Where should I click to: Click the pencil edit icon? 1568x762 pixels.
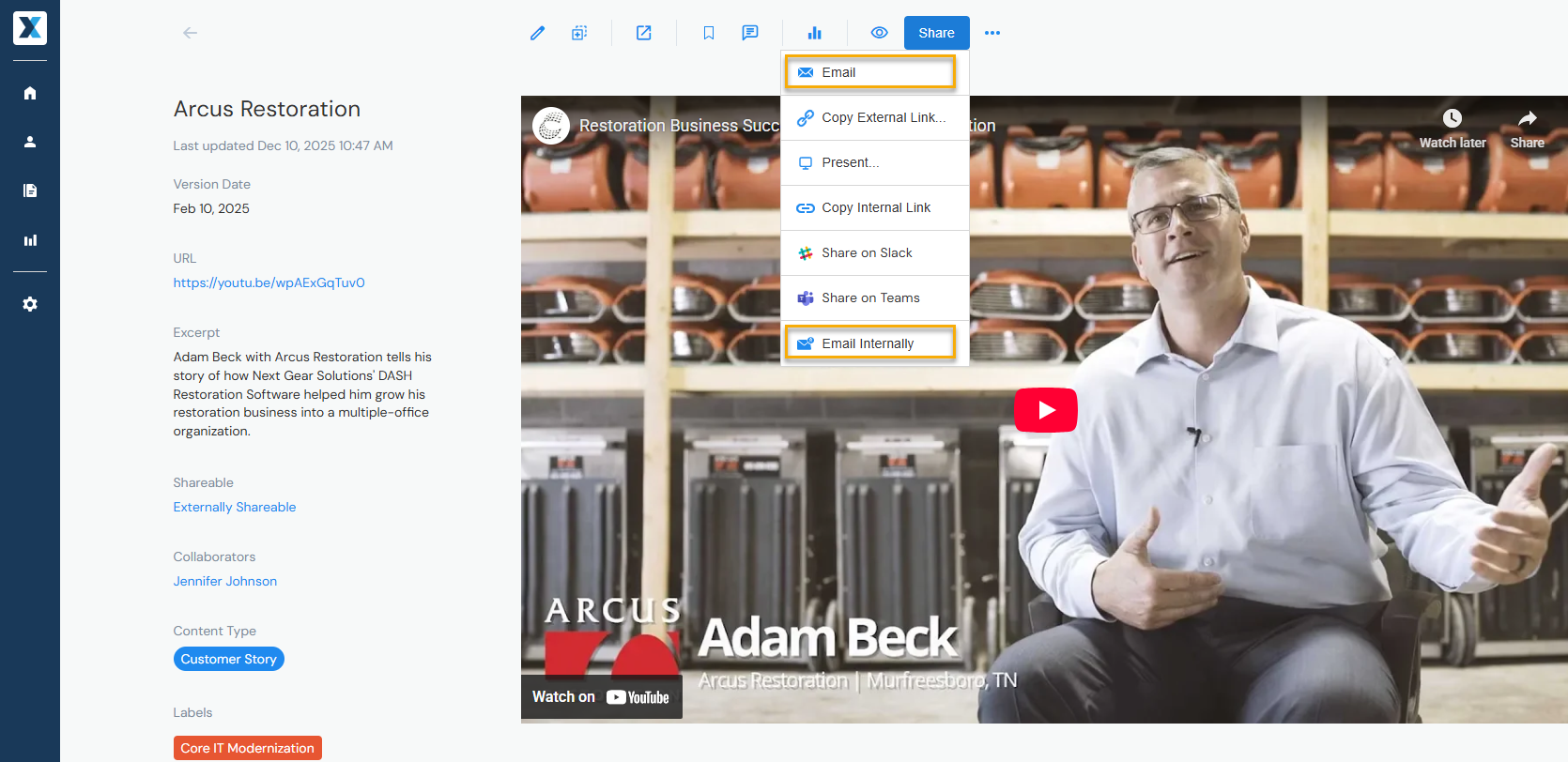click(x=537, y=33)
